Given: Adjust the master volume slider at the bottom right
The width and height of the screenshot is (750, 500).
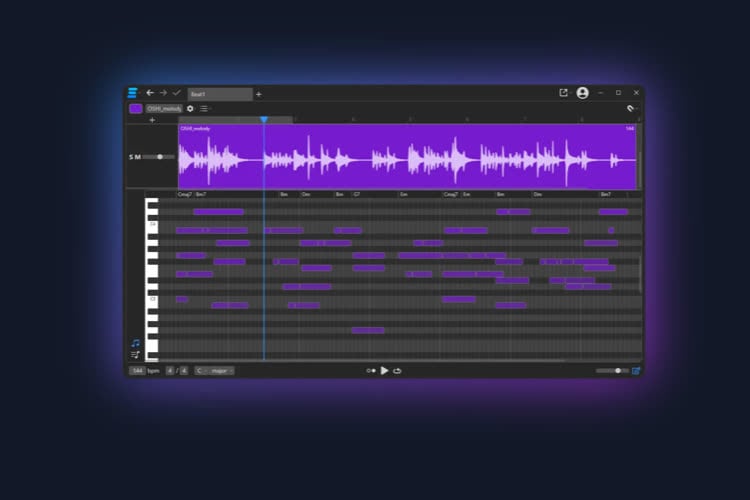Looking at the screenshot, I should 612,371.
